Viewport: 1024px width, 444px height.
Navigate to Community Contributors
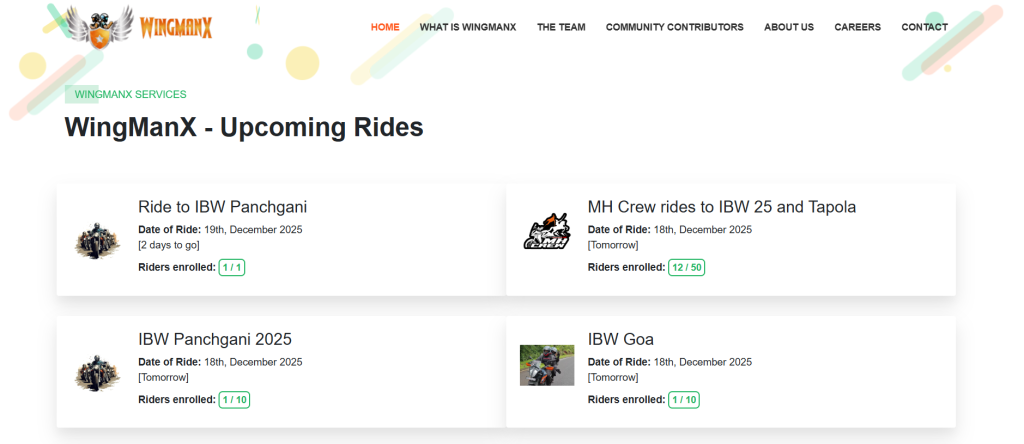coord(674,27)
